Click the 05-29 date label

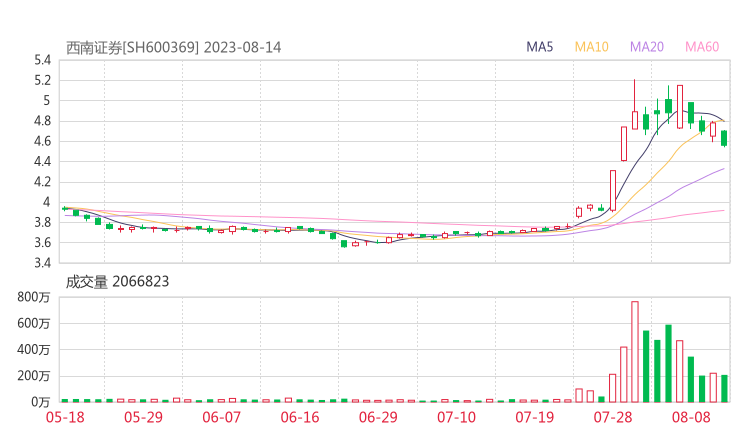point(143,417)
